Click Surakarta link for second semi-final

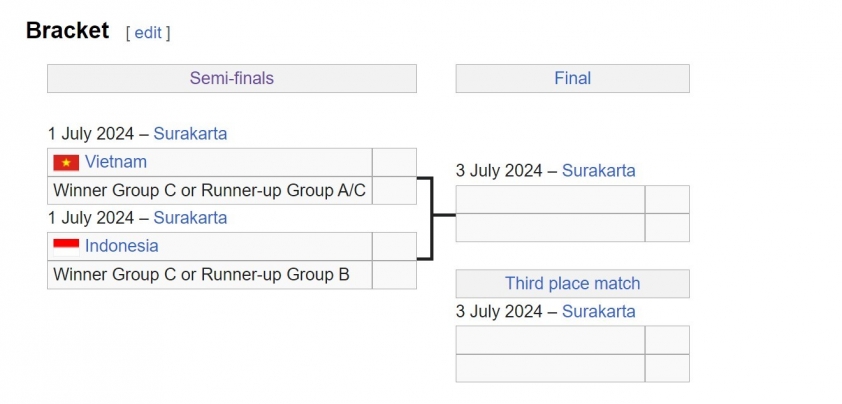190,218
